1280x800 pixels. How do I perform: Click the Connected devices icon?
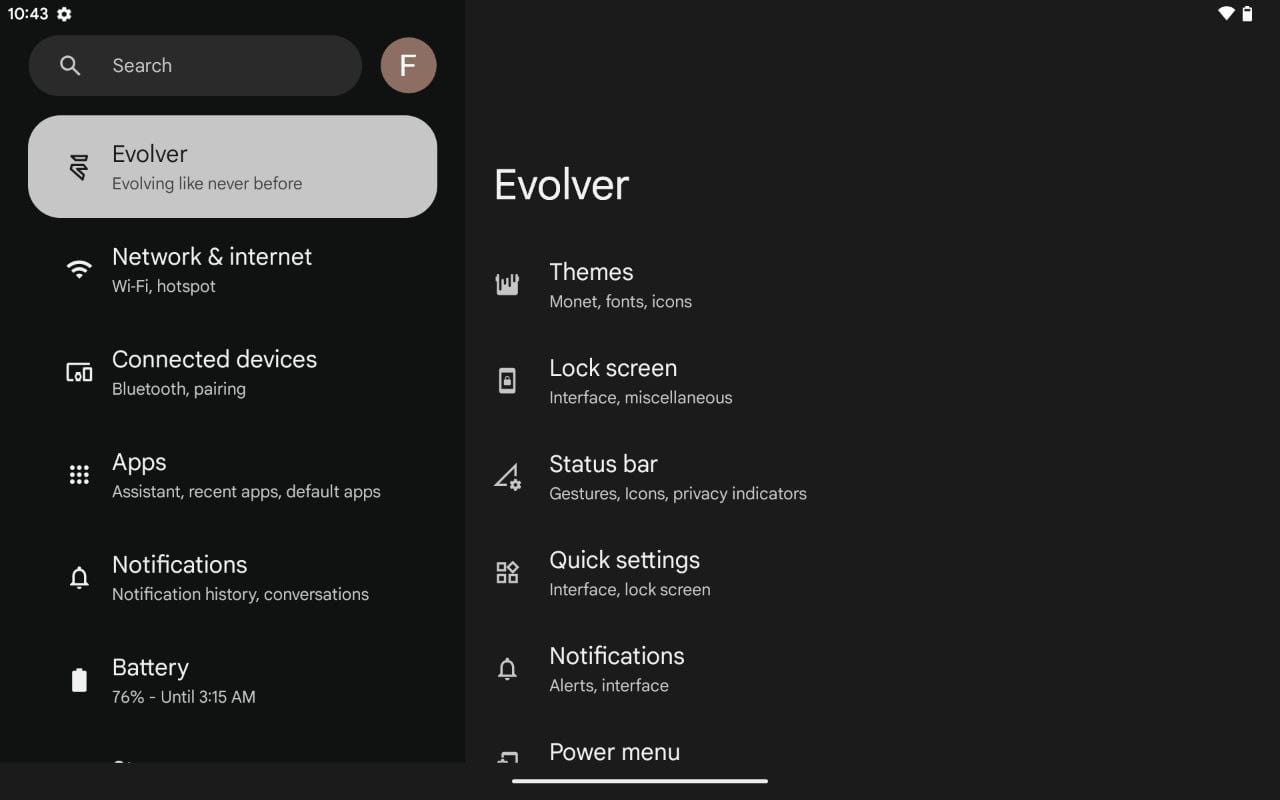79,372
